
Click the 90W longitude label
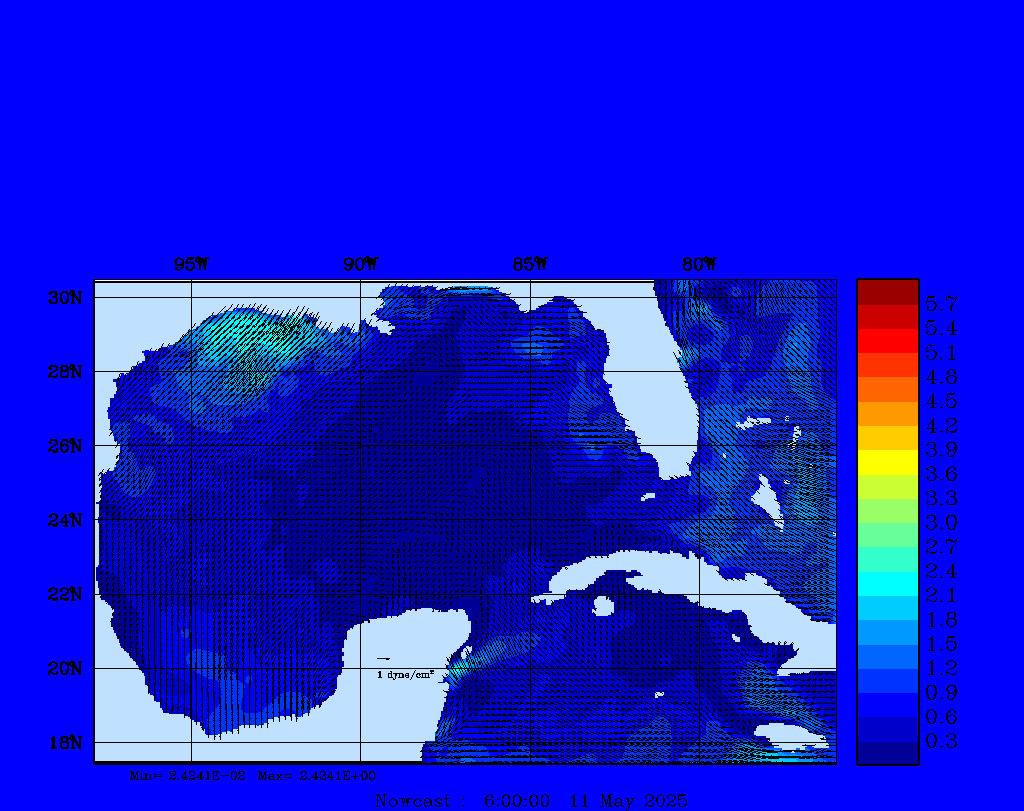[x=360, y=265]
